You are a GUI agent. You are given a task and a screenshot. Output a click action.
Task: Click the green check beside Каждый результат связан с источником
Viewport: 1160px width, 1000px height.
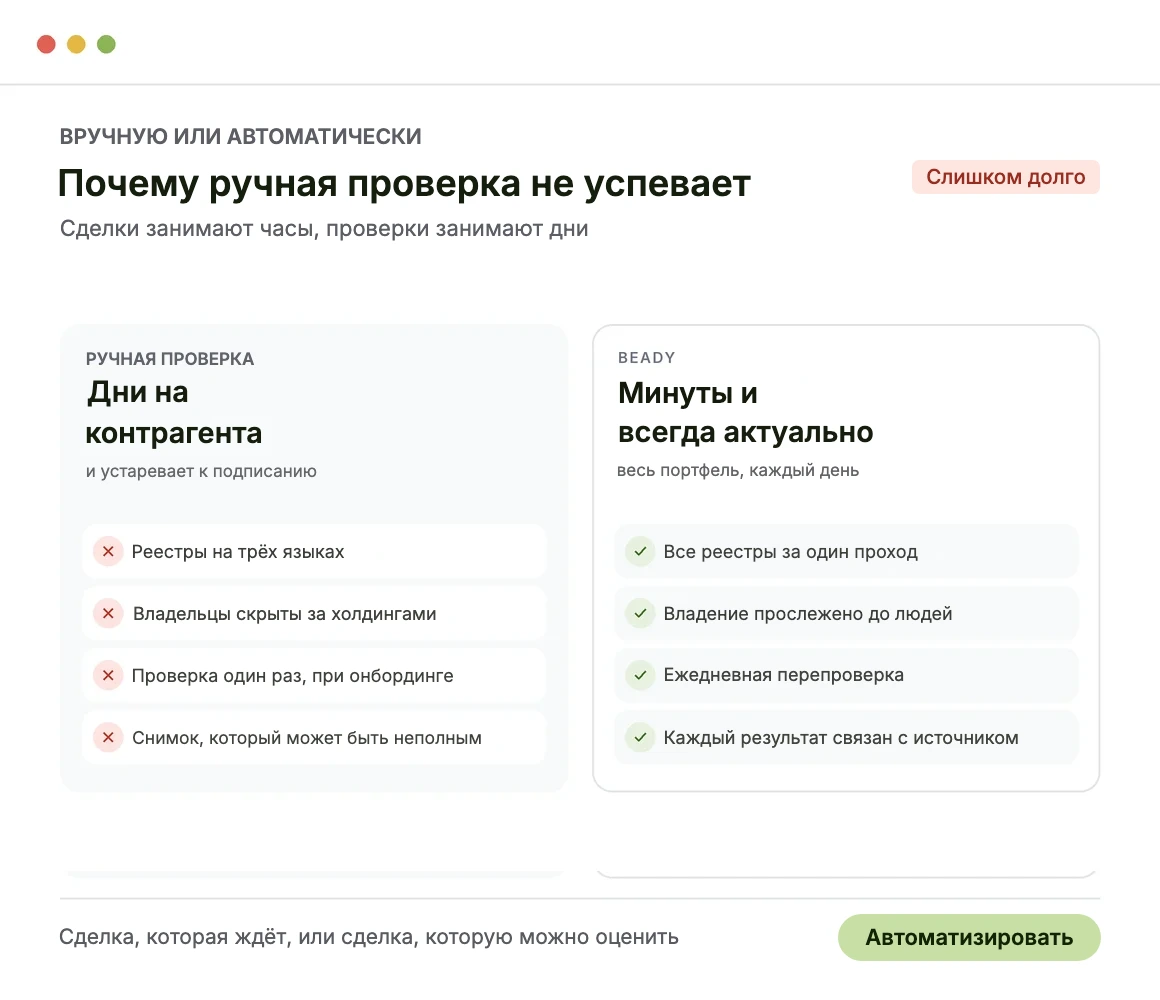point(640,737)
